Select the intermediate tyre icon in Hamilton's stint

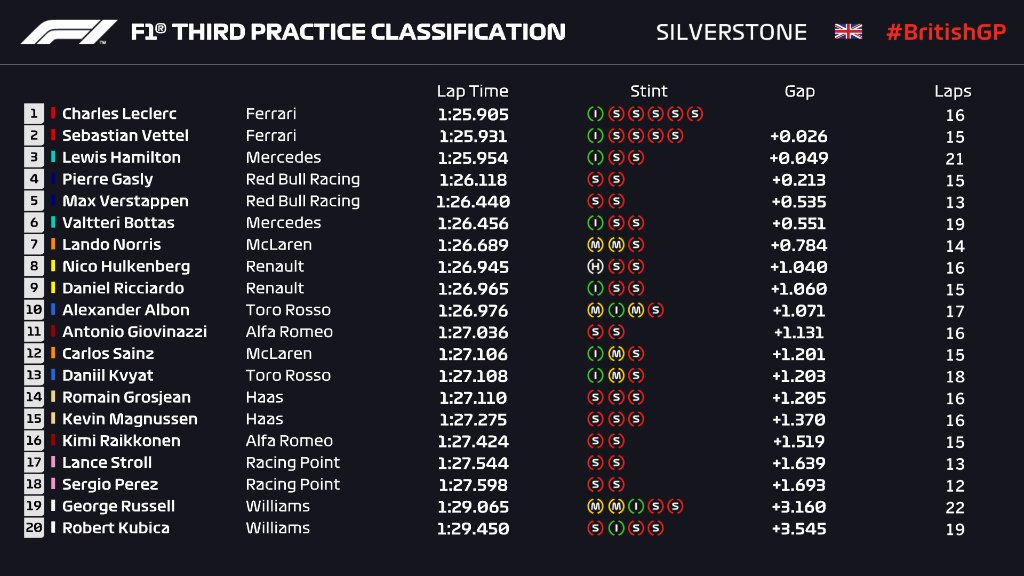point(594,158)
